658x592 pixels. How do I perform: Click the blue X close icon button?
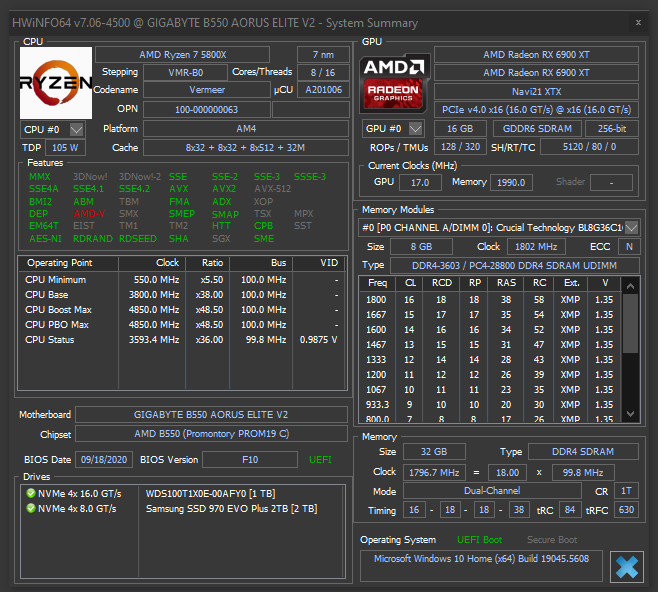[627, 567]
